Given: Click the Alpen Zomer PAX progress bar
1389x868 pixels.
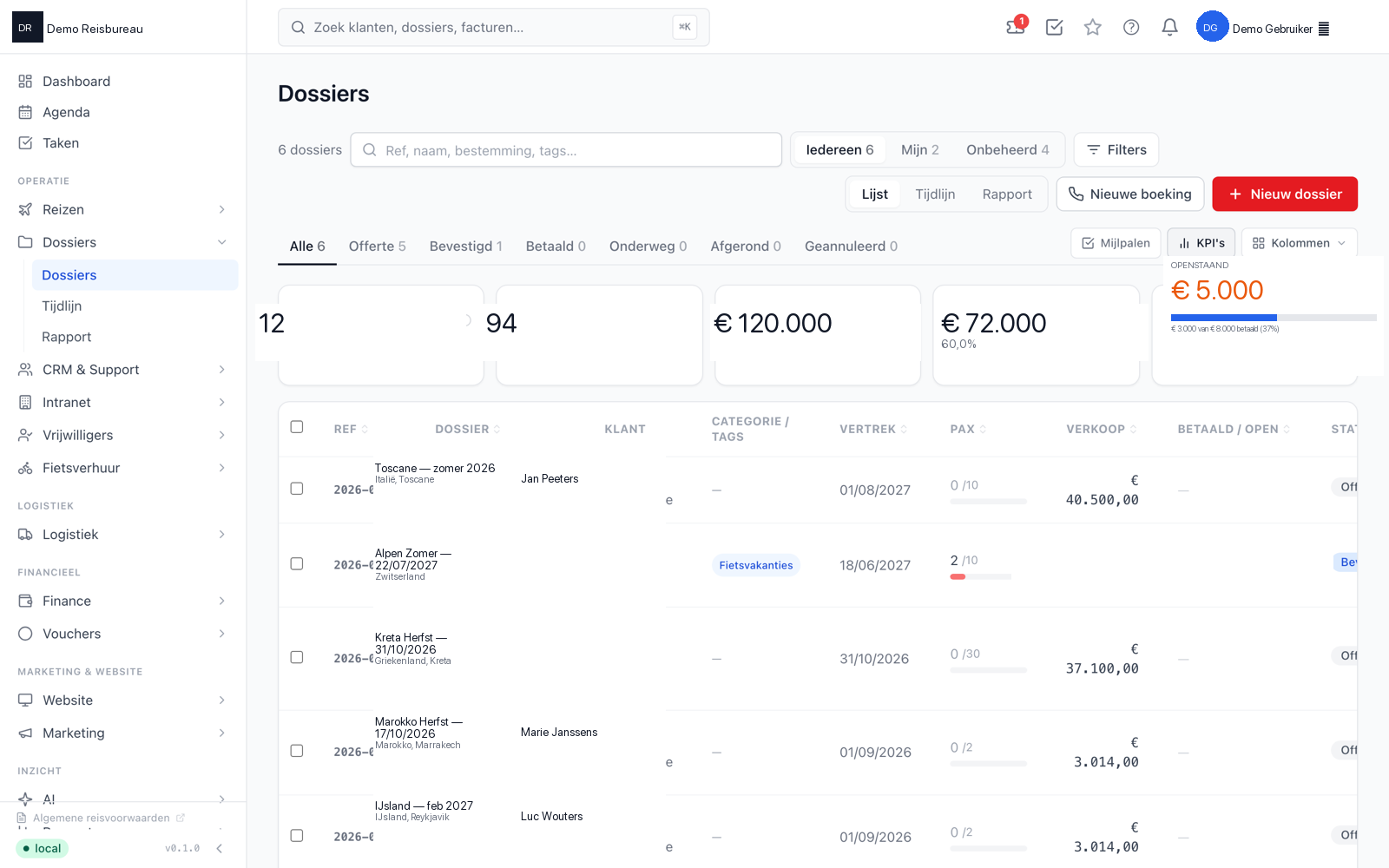Looking at the screenshot, I should coord(980,576).
